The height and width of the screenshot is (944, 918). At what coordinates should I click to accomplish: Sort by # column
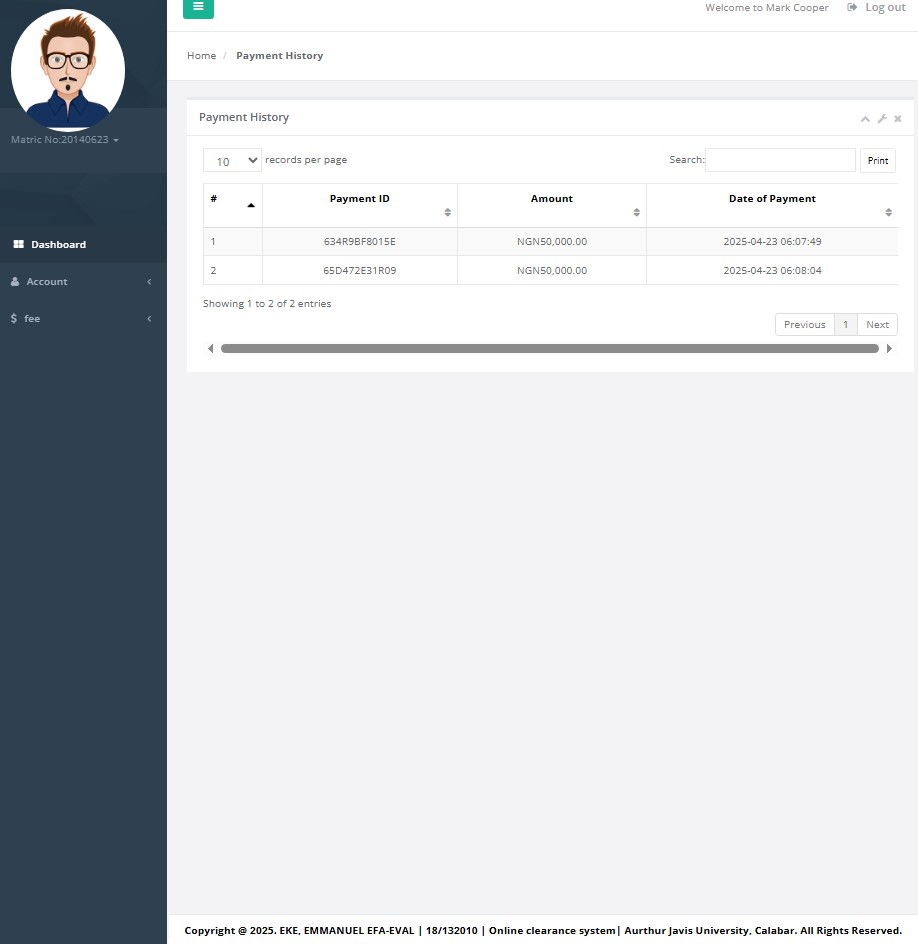click(233, 205)
